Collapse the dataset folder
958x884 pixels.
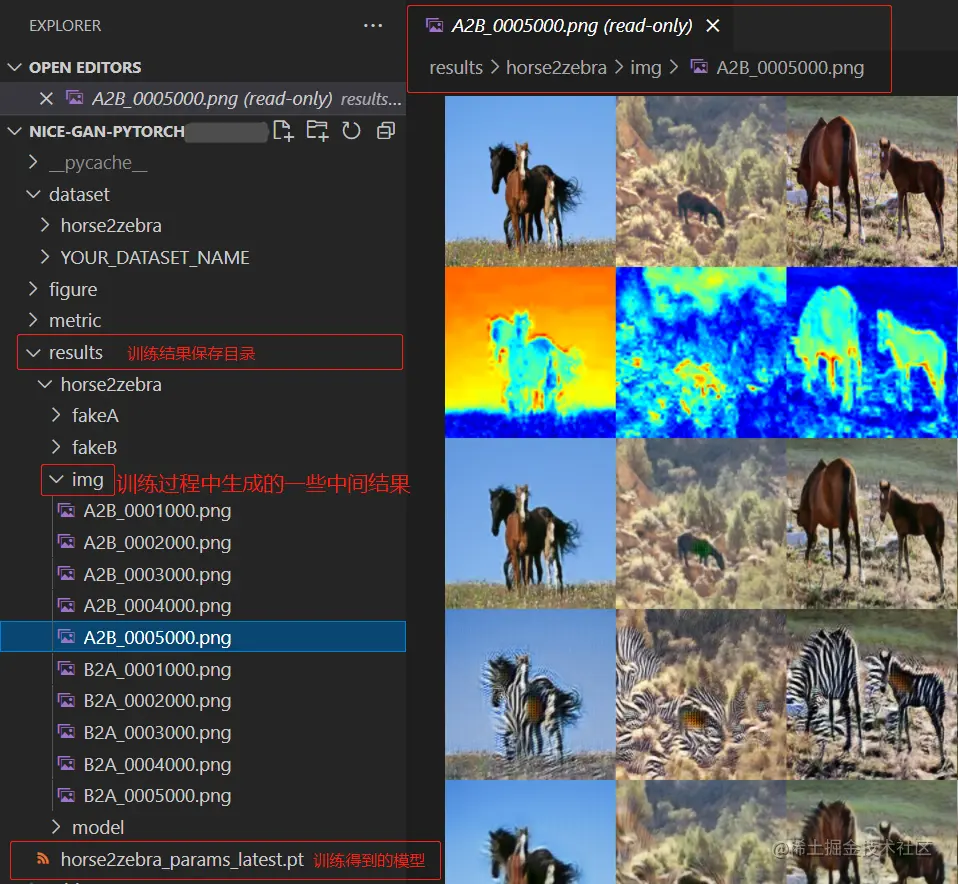coord(33,194)
